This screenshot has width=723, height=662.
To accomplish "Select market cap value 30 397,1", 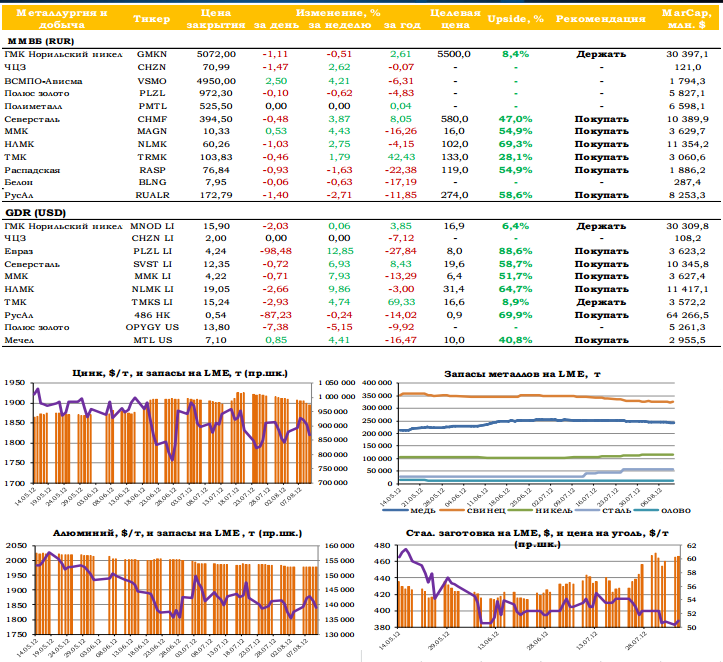I will [x=687, y=54].
